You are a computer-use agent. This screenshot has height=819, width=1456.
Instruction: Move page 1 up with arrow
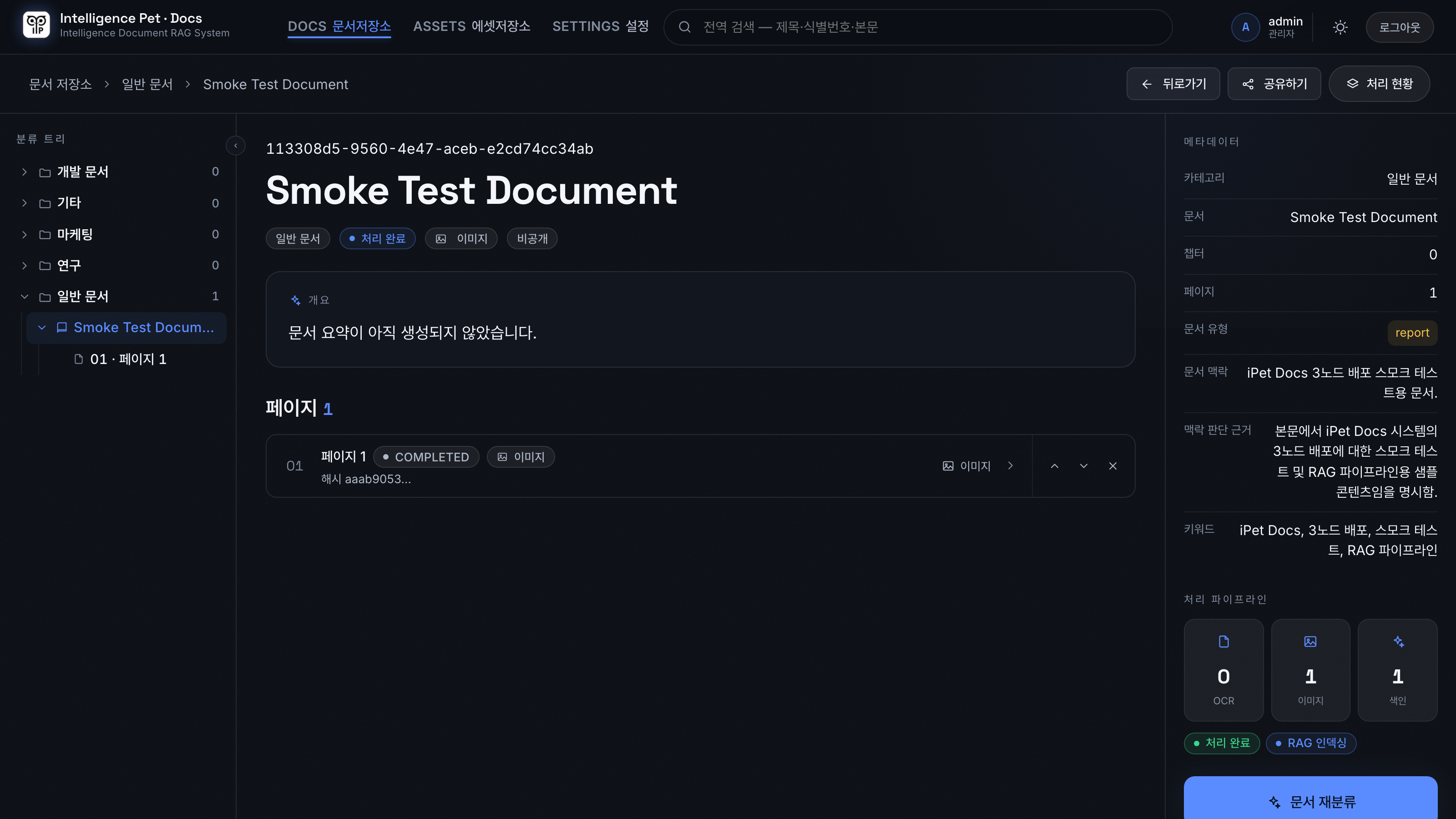point(1055,466)
